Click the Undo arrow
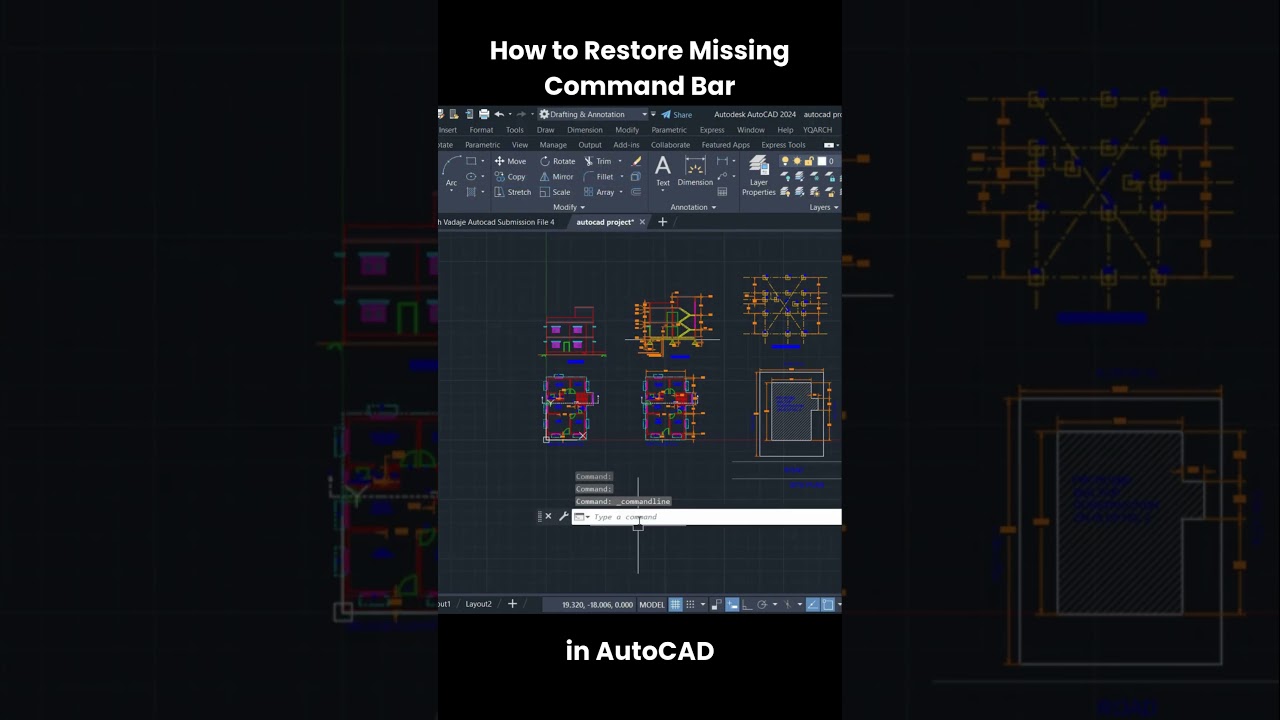The width and height of the screenshot is (1280, 720). pos(499,114)
